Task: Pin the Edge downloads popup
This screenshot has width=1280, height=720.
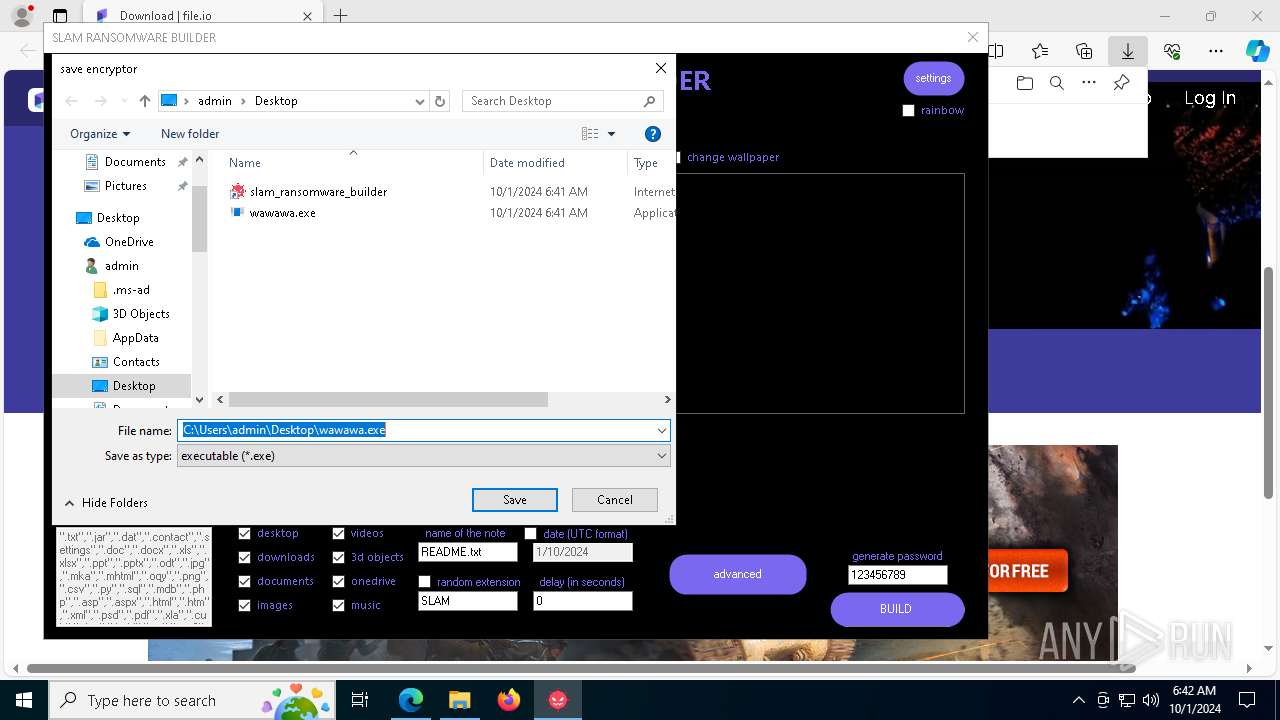Action: click(x=1122, y=83)
